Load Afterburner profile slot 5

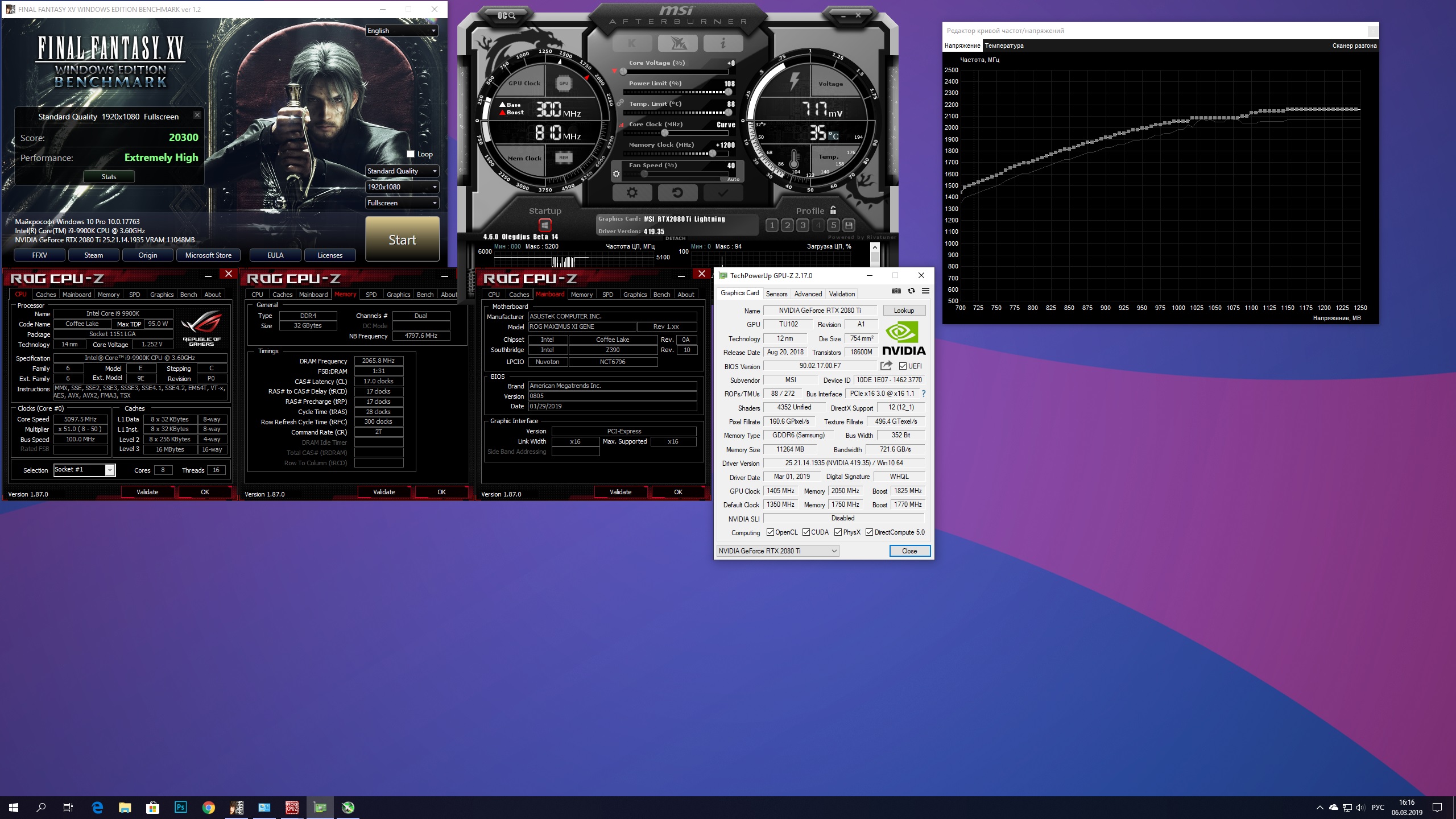[833, 225]
